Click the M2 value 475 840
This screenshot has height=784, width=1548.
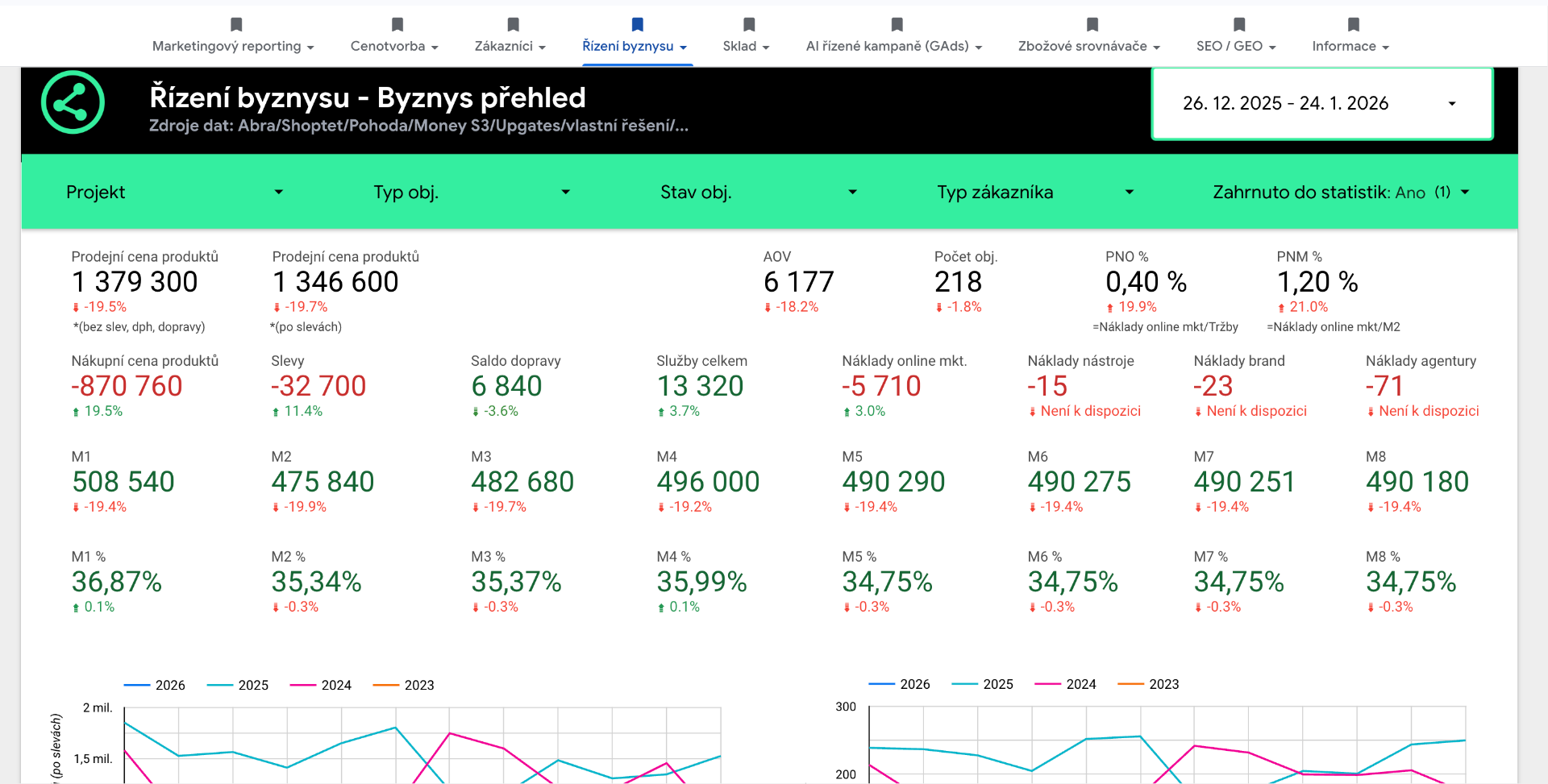(x=322, y=482)
